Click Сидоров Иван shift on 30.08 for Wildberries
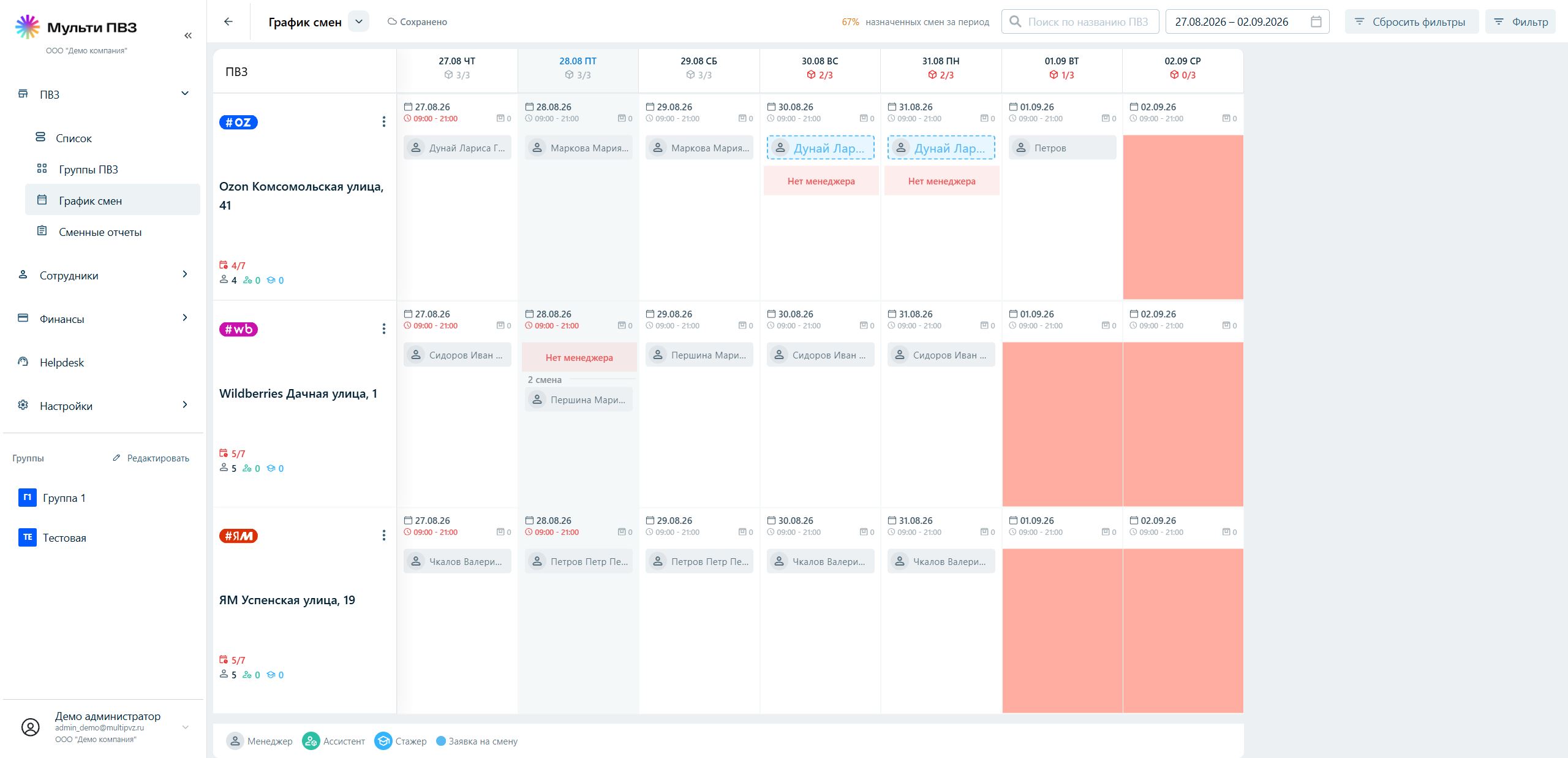The image size is (1568, 758). point(820,355)
